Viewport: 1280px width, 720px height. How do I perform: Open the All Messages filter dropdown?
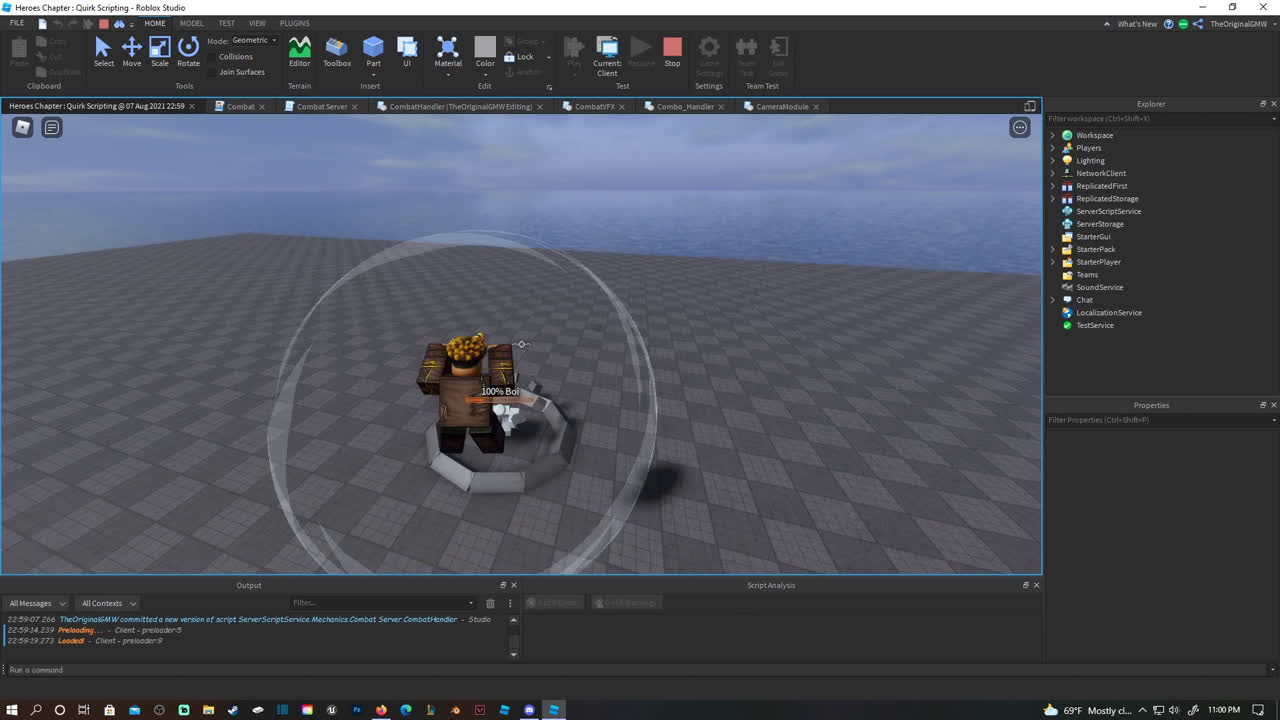[x=37, y=603]
